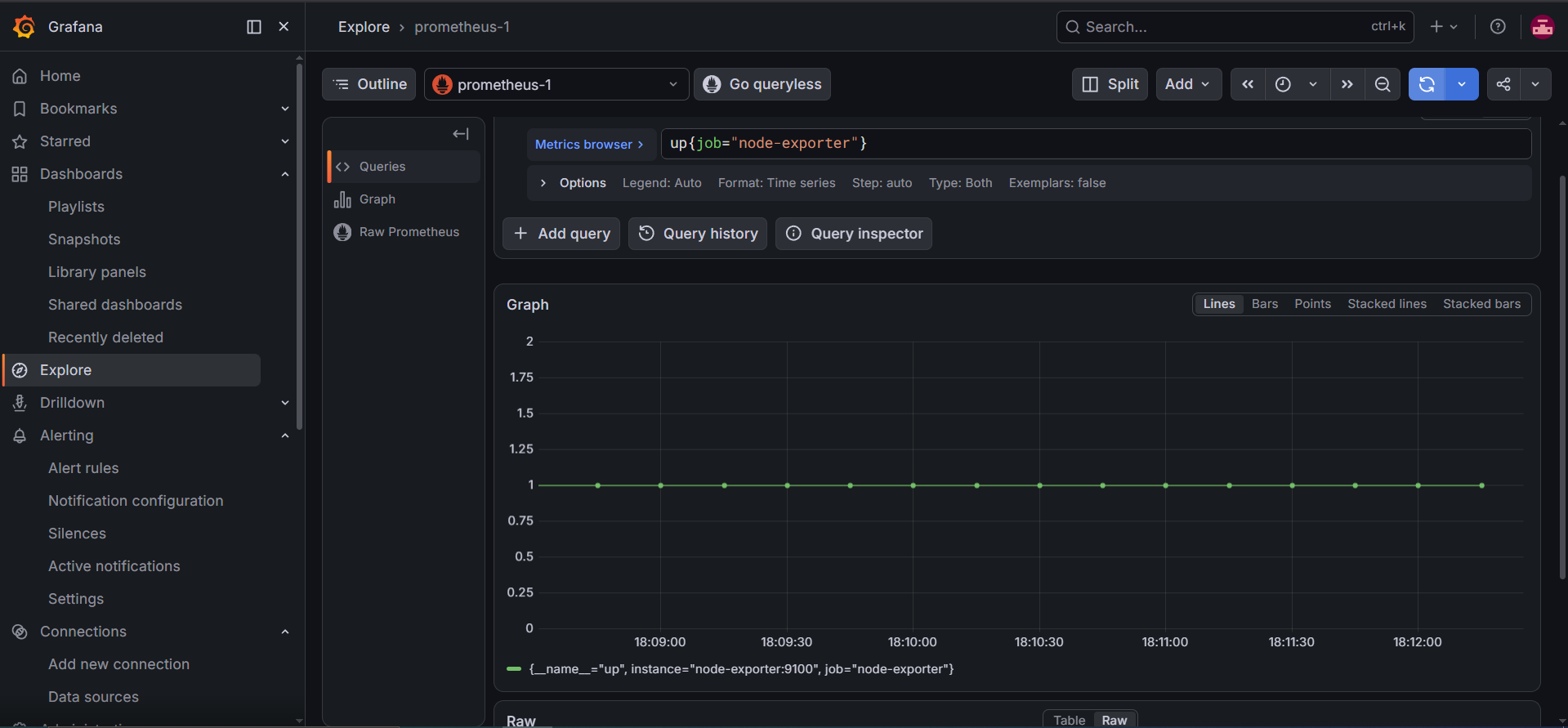Viewport: 1568px width, 728px height.
Task: Open Alert rules in the sidebar
Action: (83, 468)
